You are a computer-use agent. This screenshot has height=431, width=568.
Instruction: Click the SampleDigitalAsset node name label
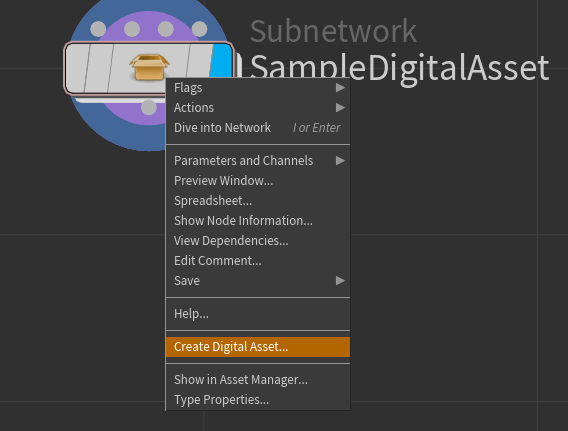(x=400, y=68)
